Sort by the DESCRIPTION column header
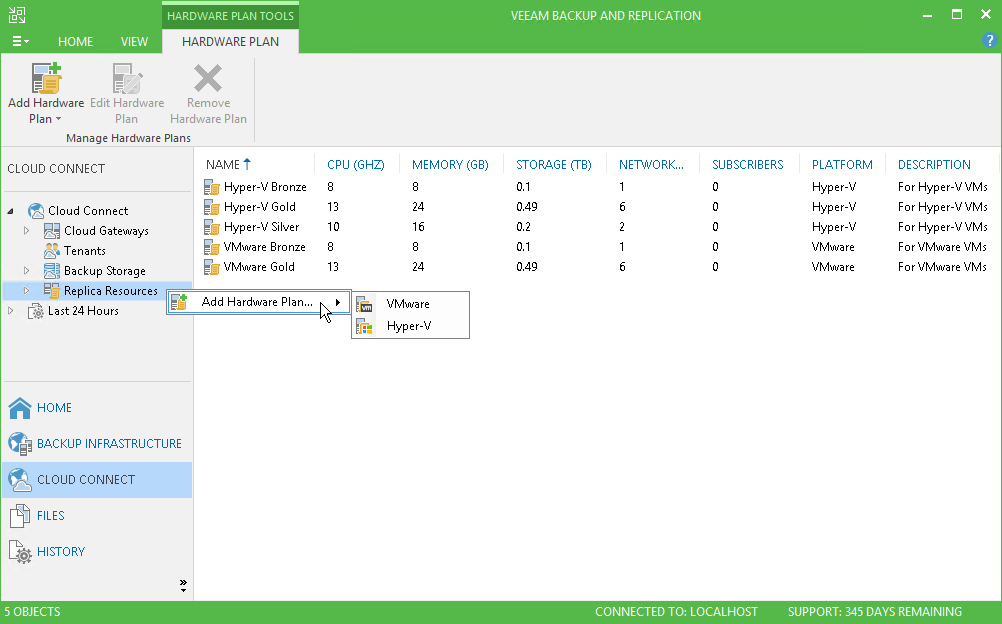 934,164
